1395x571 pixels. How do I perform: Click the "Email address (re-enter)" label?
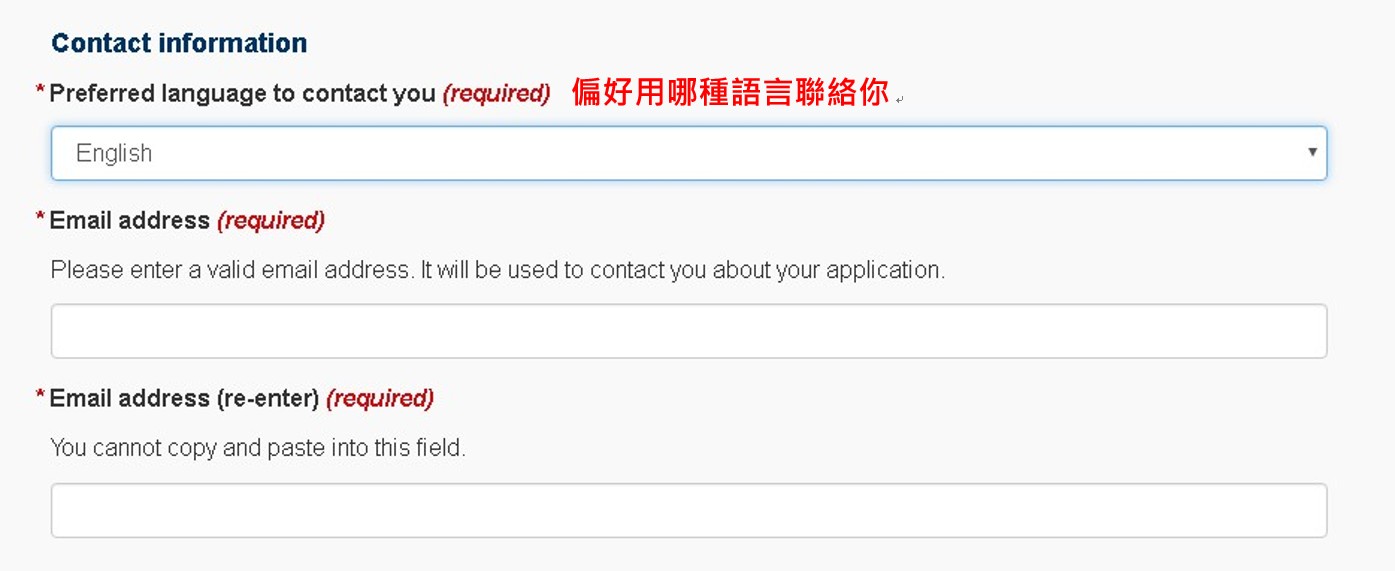[x=184, y=398]
